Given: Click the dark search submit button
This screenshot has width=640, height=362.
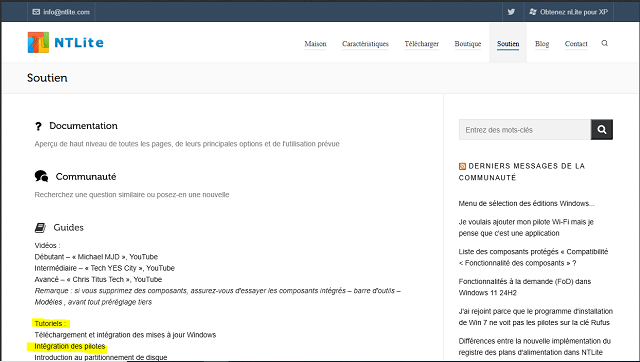Looking at the screenshot, I should coord(602,130).
